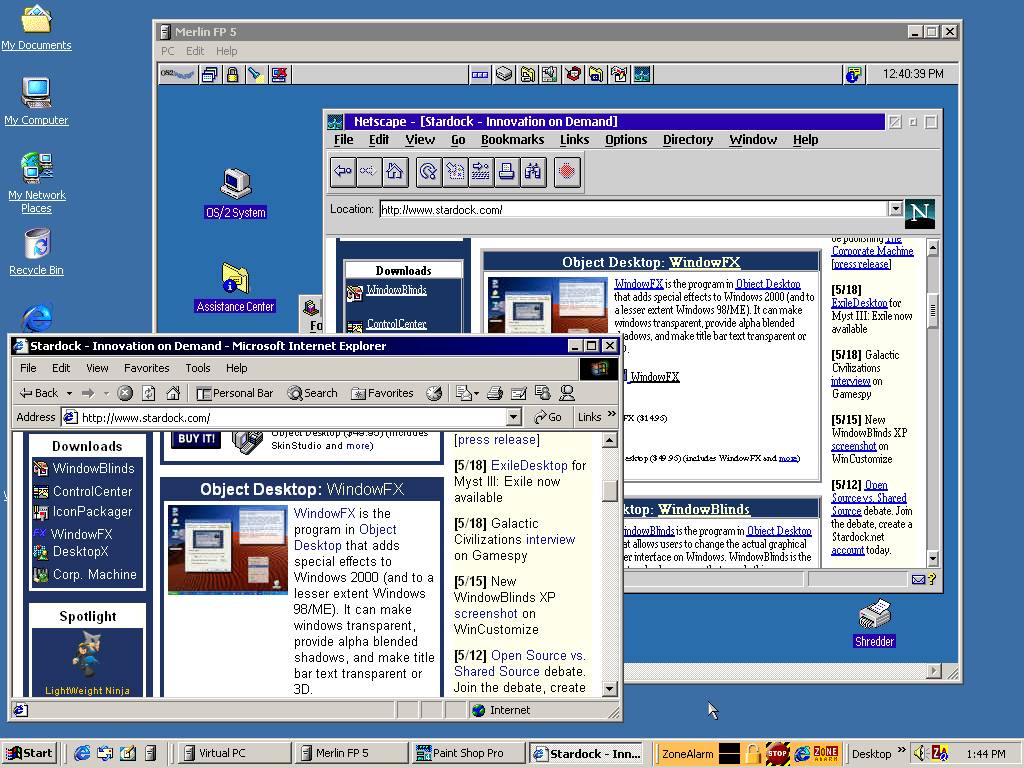Click the Virtual PC taskbar button
This screenshot has height=768, width=1024.
233,754
